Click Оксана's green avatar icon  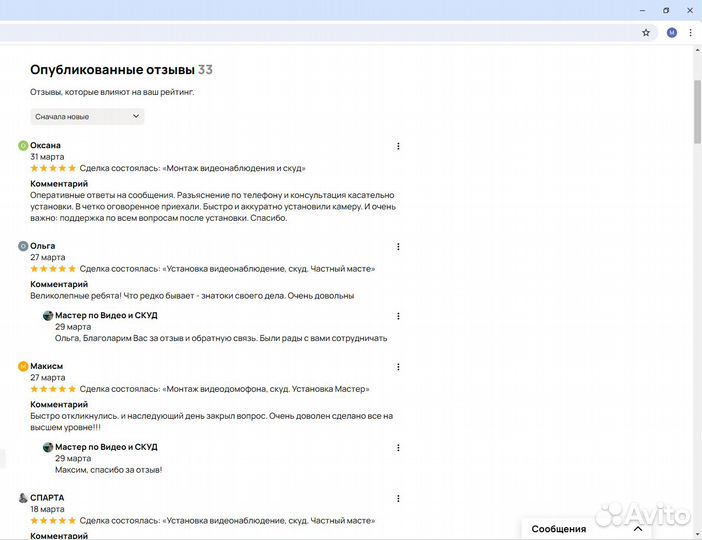pyautogui.click(x=23, y=146)
